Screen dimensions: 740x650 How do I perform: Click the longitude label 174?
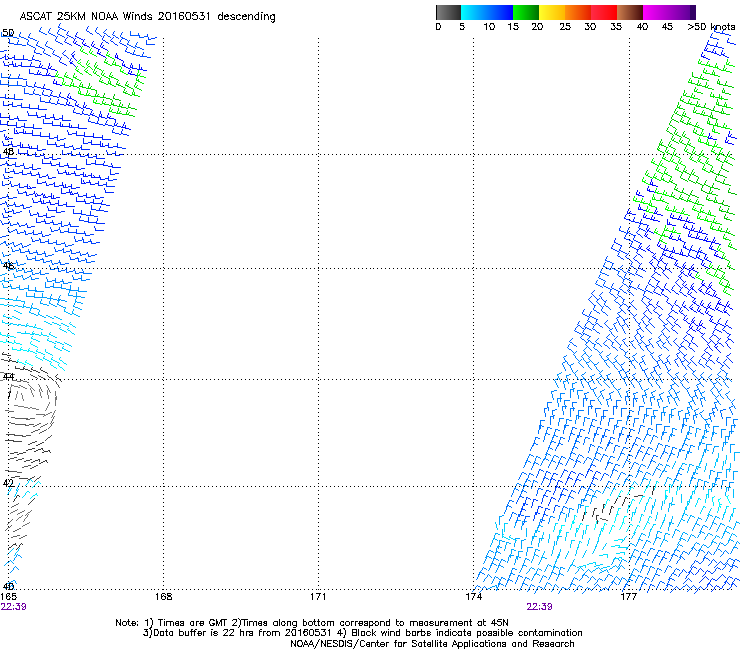473,597
